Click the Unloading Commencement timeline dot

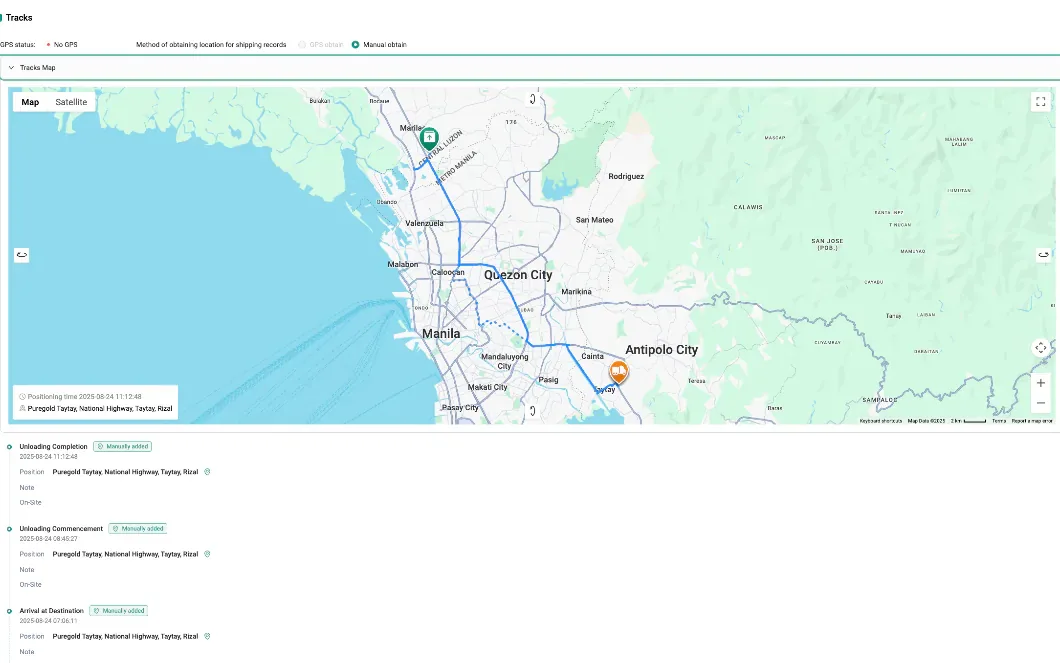[9, 529]
